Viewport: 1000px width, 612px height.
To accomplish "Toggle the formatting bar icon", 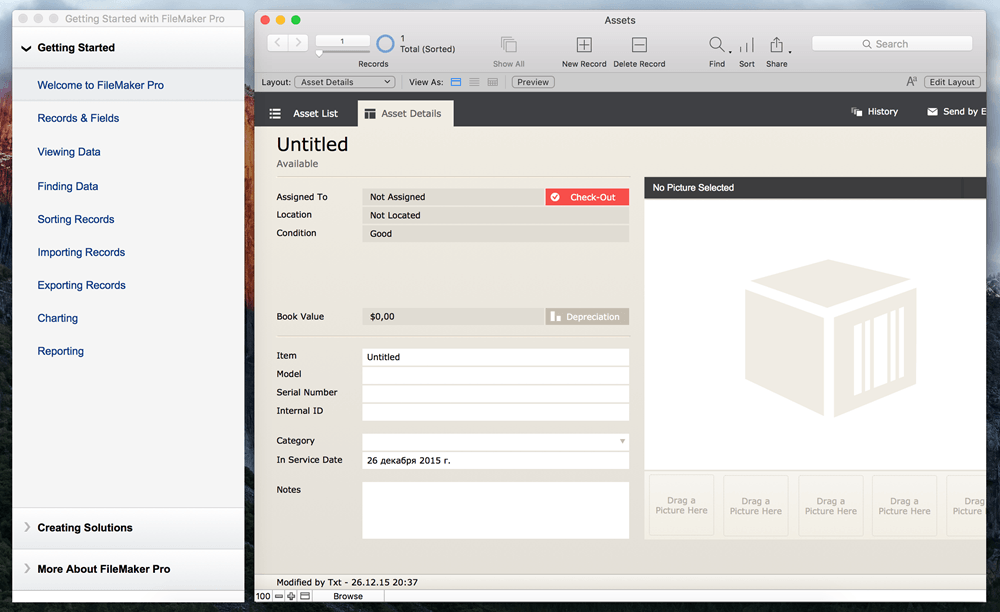I will (x=911, y=82).
